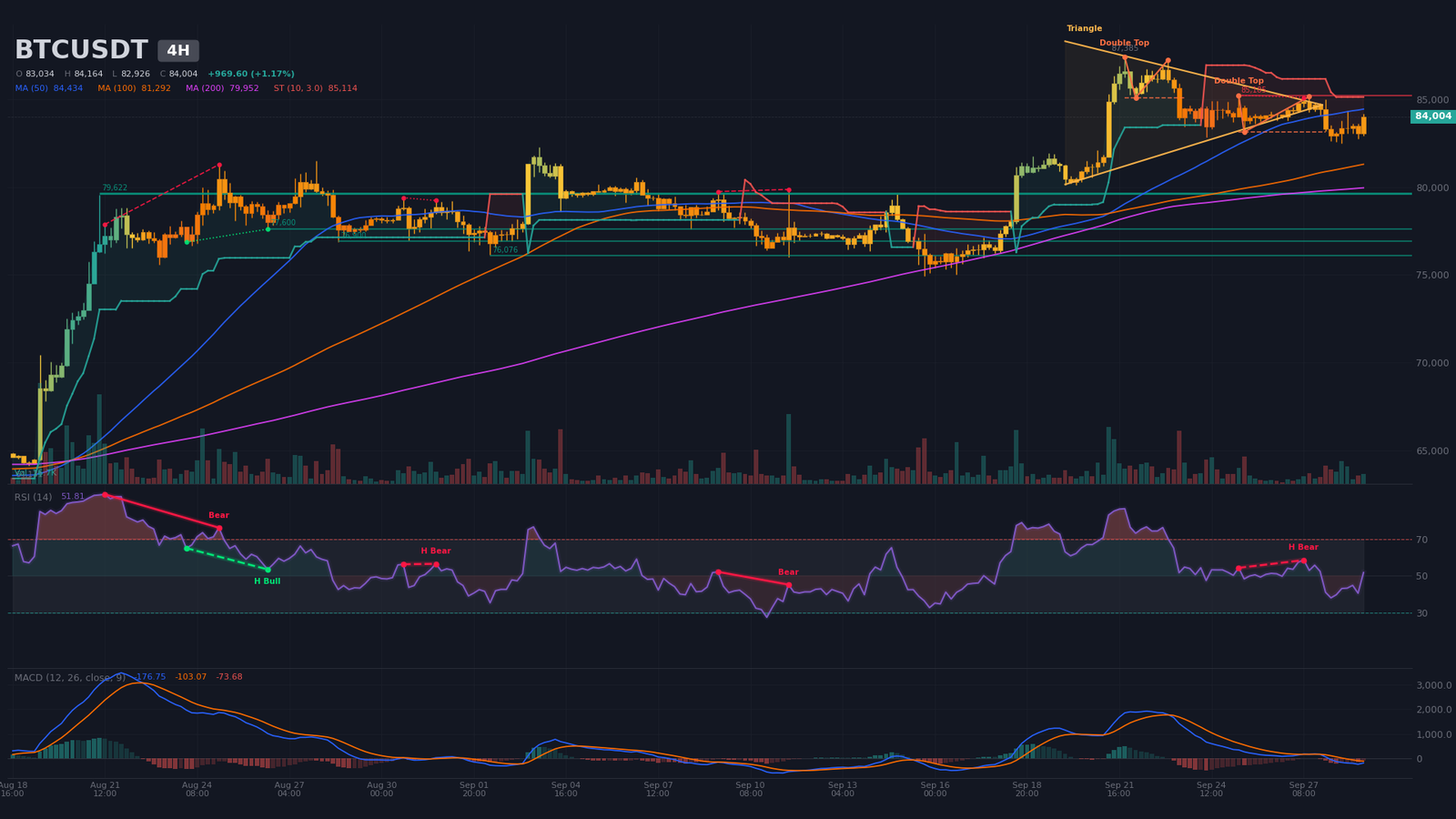
Task: Click the RSI 70 axis level
Action: tap(1421, 541)
